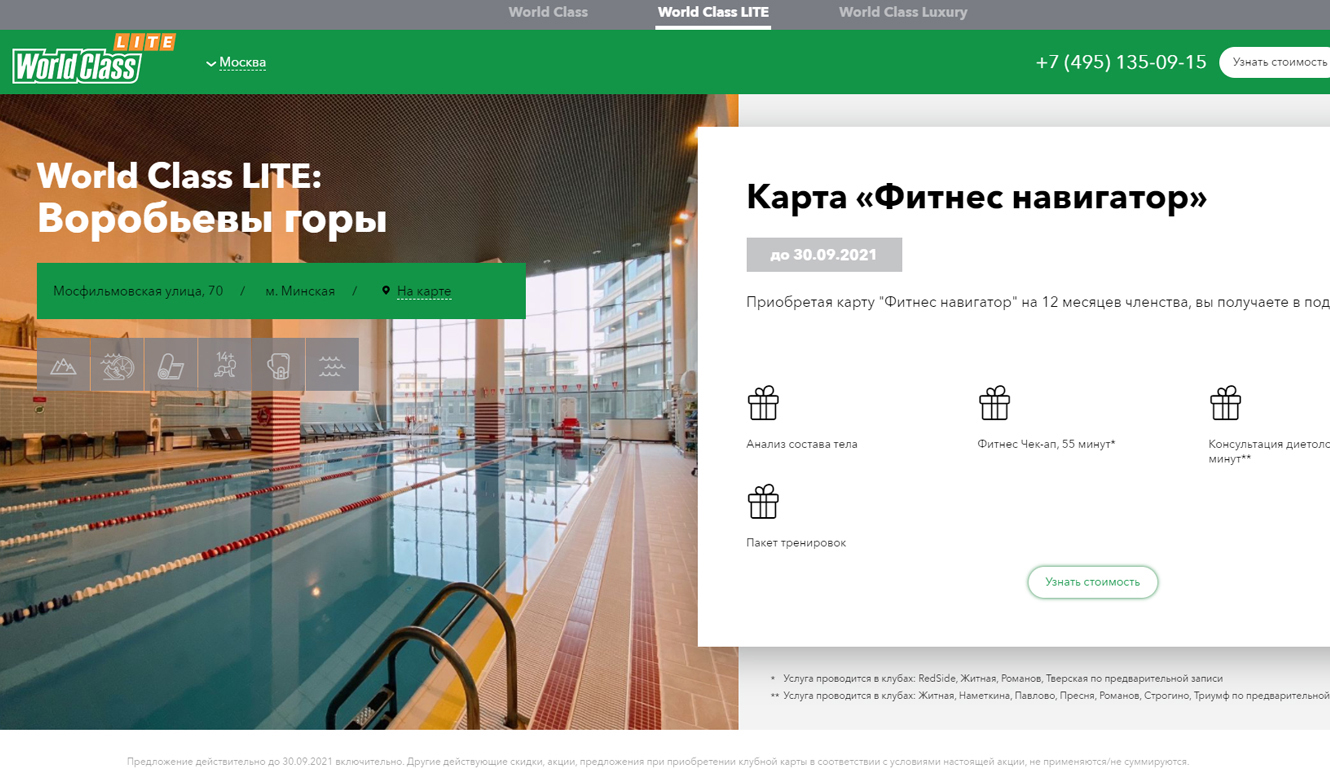Click the heading Карта «Фитнес навигатор»

[977, 197]
